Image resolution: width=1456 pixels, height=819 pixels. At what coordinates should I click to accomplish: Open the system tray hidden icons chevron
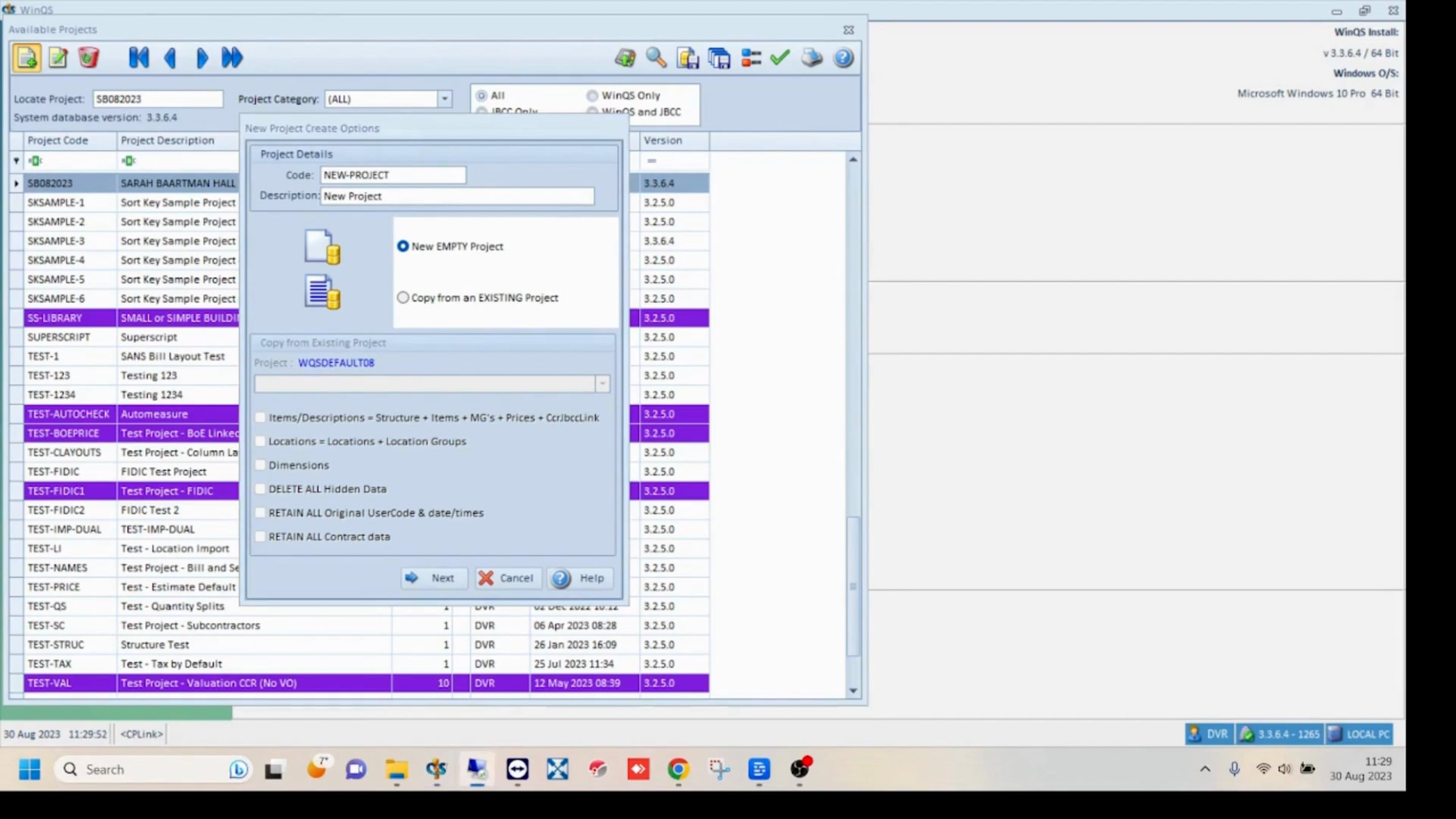[1205, 769]
